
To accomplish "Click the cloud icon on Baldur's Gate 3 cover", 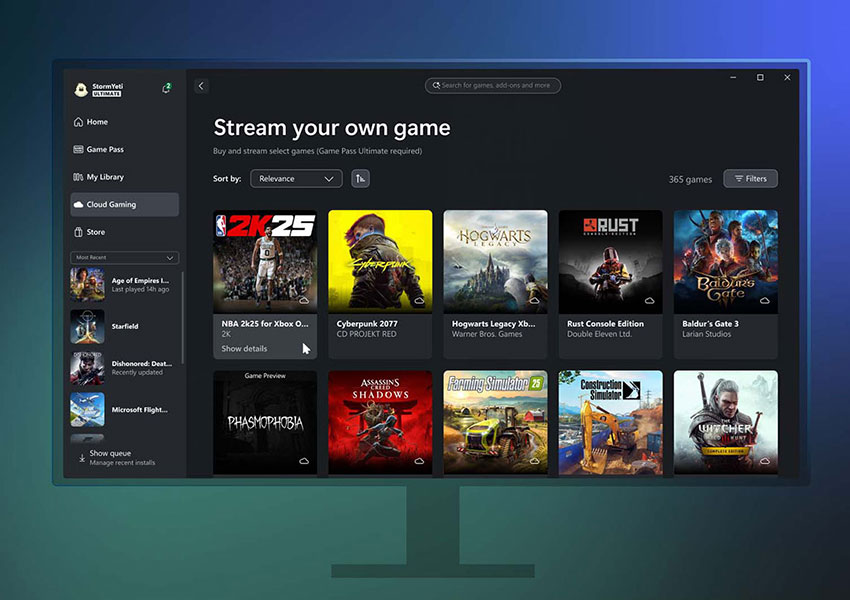I will pos(764,300).
